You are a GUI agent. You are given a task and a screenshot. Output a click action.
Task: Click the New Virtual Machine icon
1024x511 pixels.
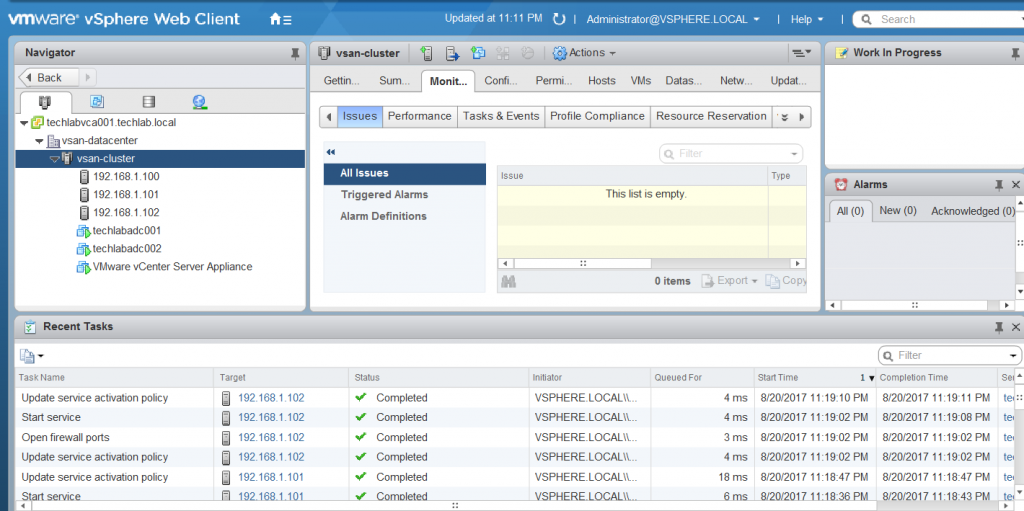(478, 53)
